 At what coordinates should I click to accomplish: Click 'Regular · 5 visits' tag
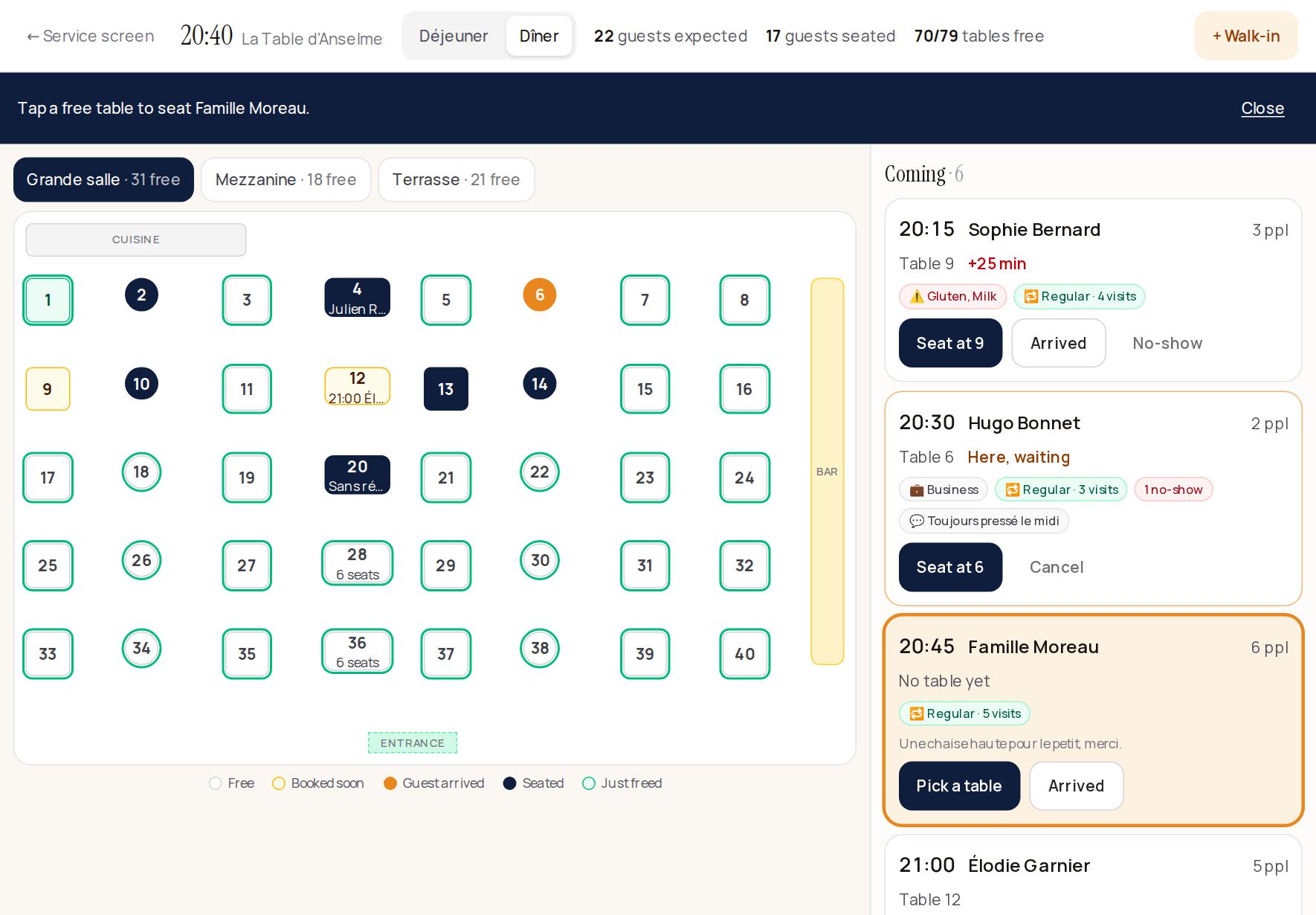click(x=964, y=713)
